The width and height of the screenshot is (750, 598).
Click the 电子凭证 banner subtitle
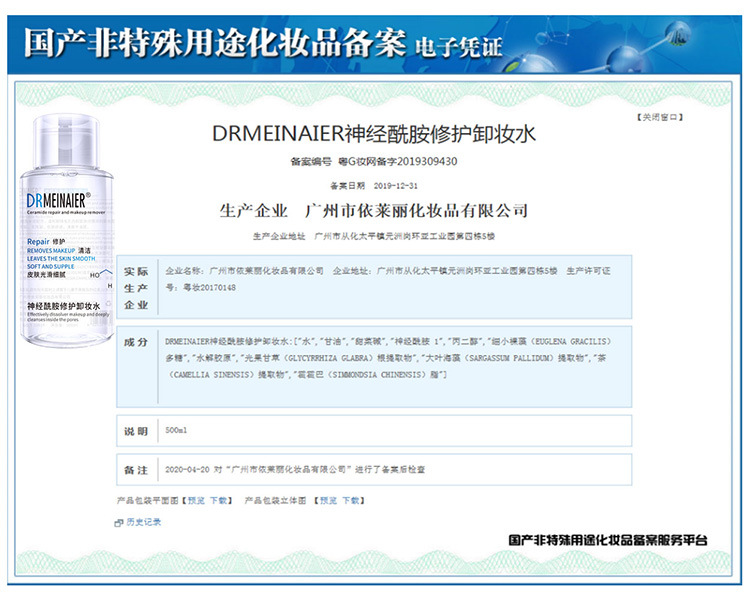coord(459,48)
